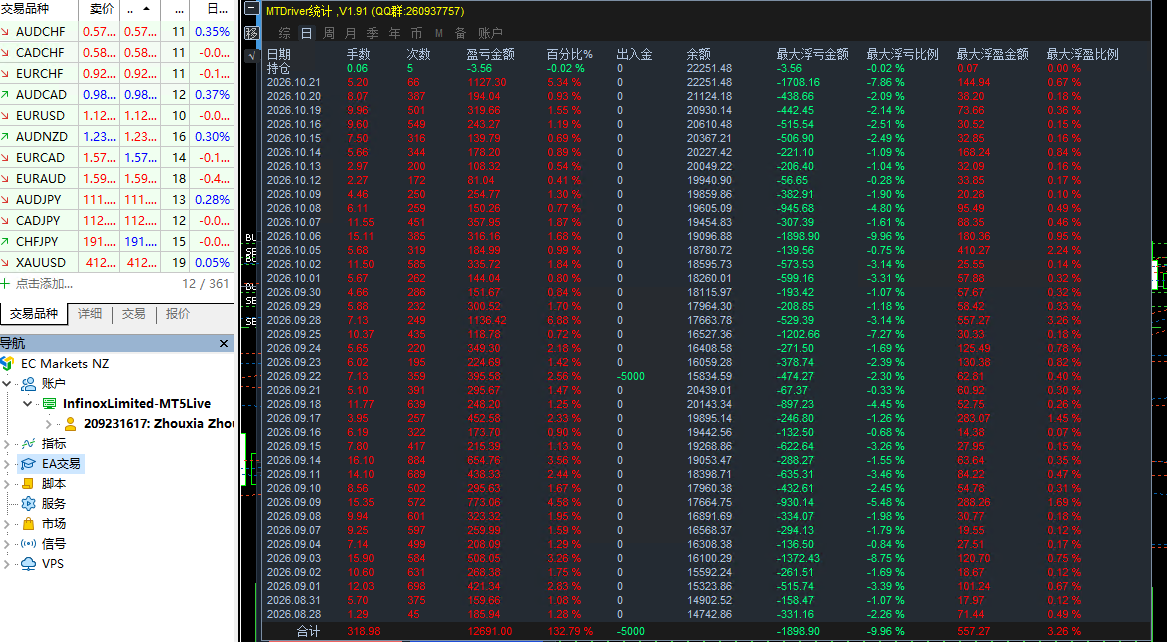This screenshot has width=1167, height=642.
Task: Switch to the 交易 tab in Market Watch
Action: coord(134,314)
